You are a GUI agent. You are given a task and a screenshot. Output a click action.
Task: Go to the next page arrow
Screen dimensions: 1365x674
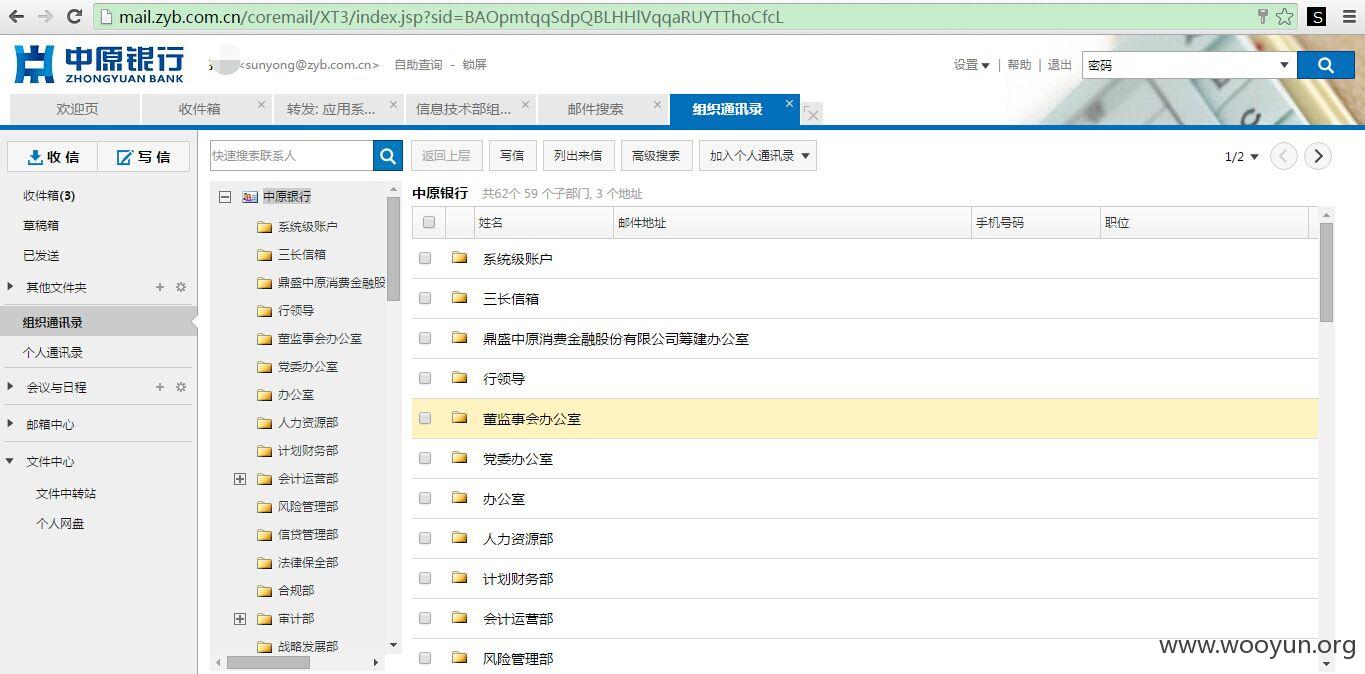(x=1318, y=156)
